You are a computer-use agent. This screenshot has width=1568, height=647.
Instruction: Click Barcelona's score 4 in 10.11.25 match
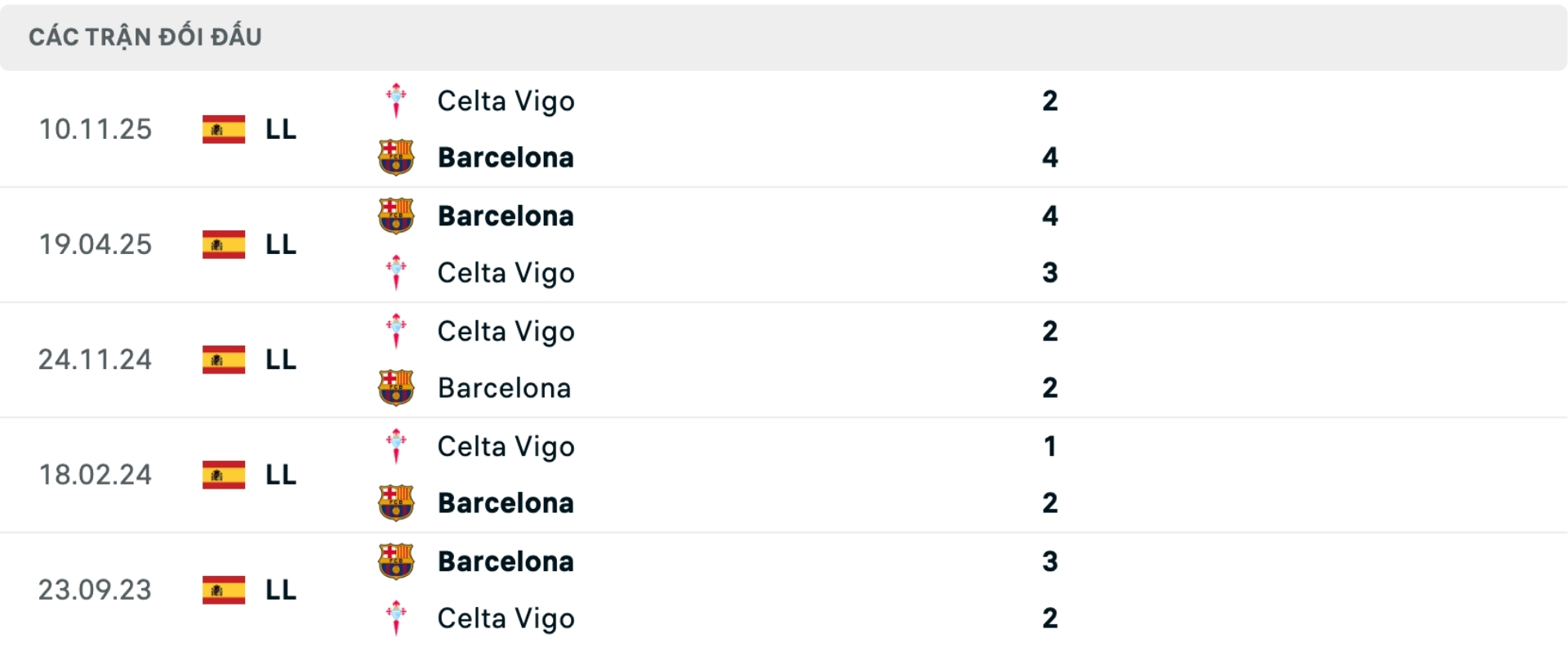pos(1050,158)
